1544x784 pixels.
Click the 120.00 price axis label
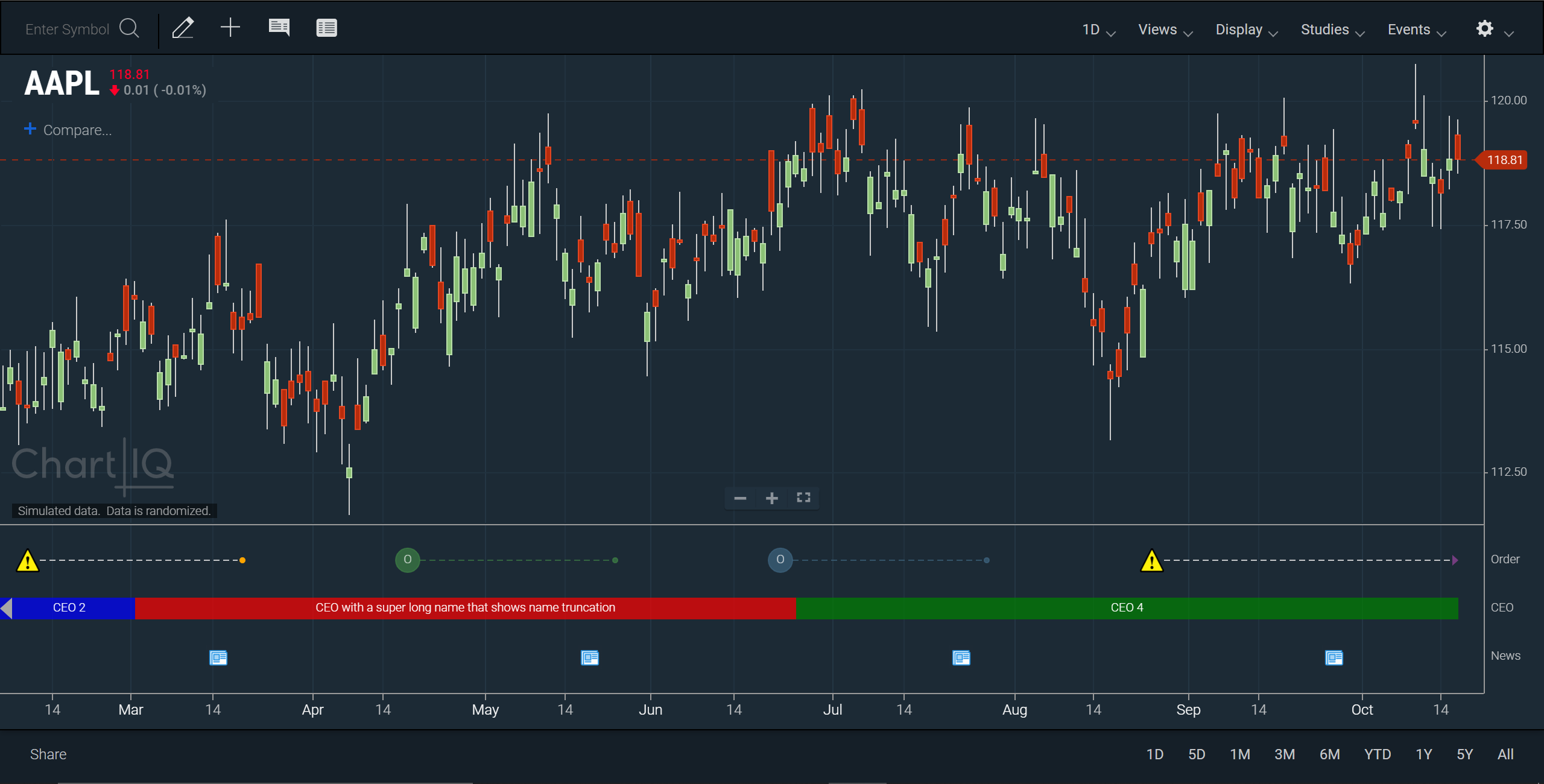pyautogui.click(x=1508, y=100)
